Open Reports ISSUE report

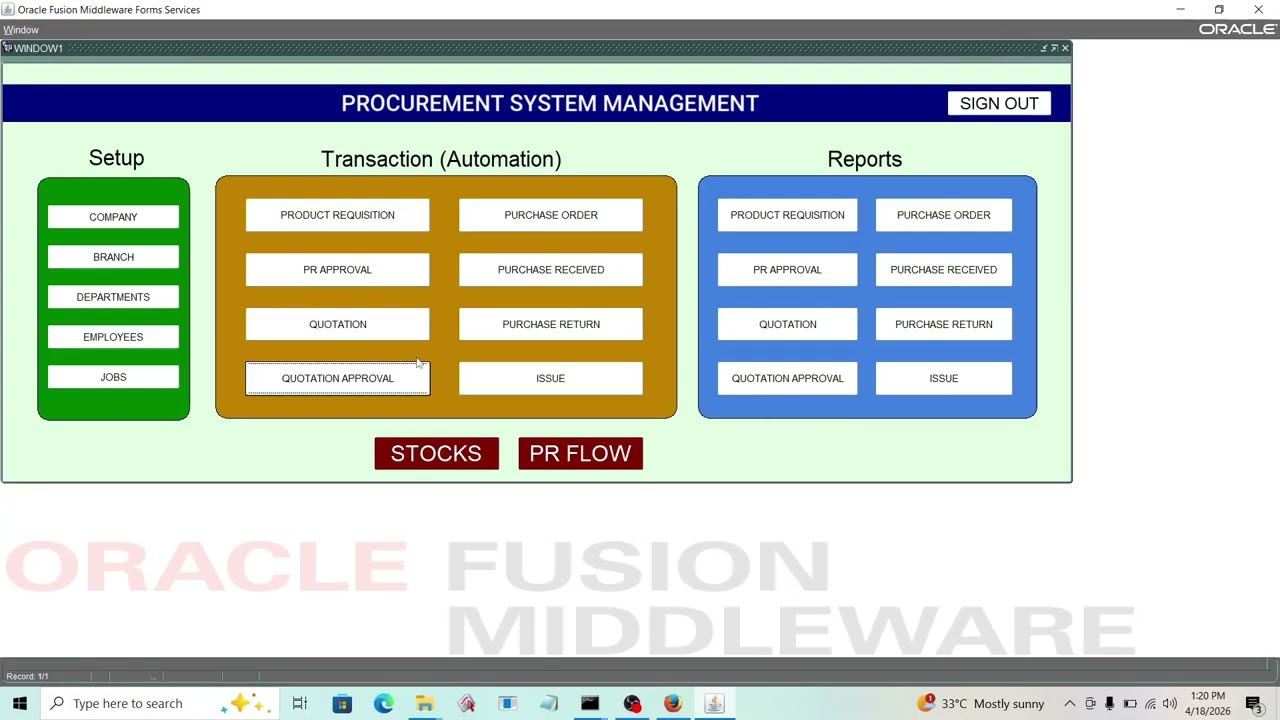[944, 378]
